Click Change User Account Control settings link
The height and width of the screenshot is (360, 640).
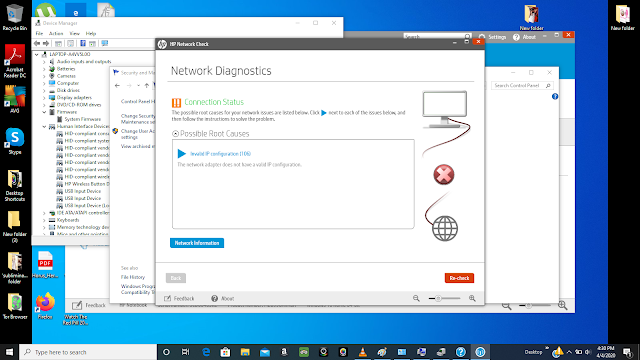(x=138, y=134)
